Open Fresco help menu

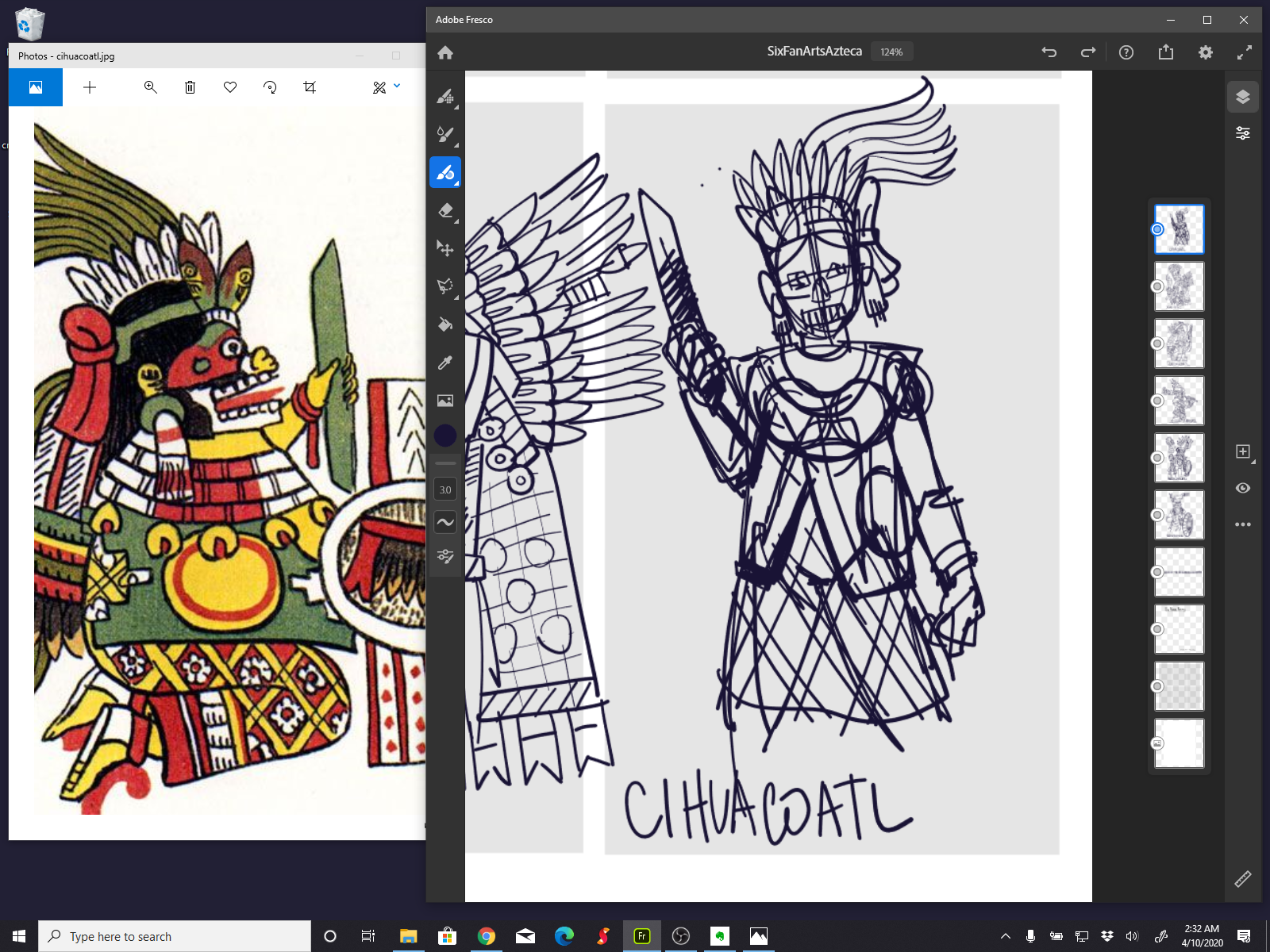(1126, 52)
